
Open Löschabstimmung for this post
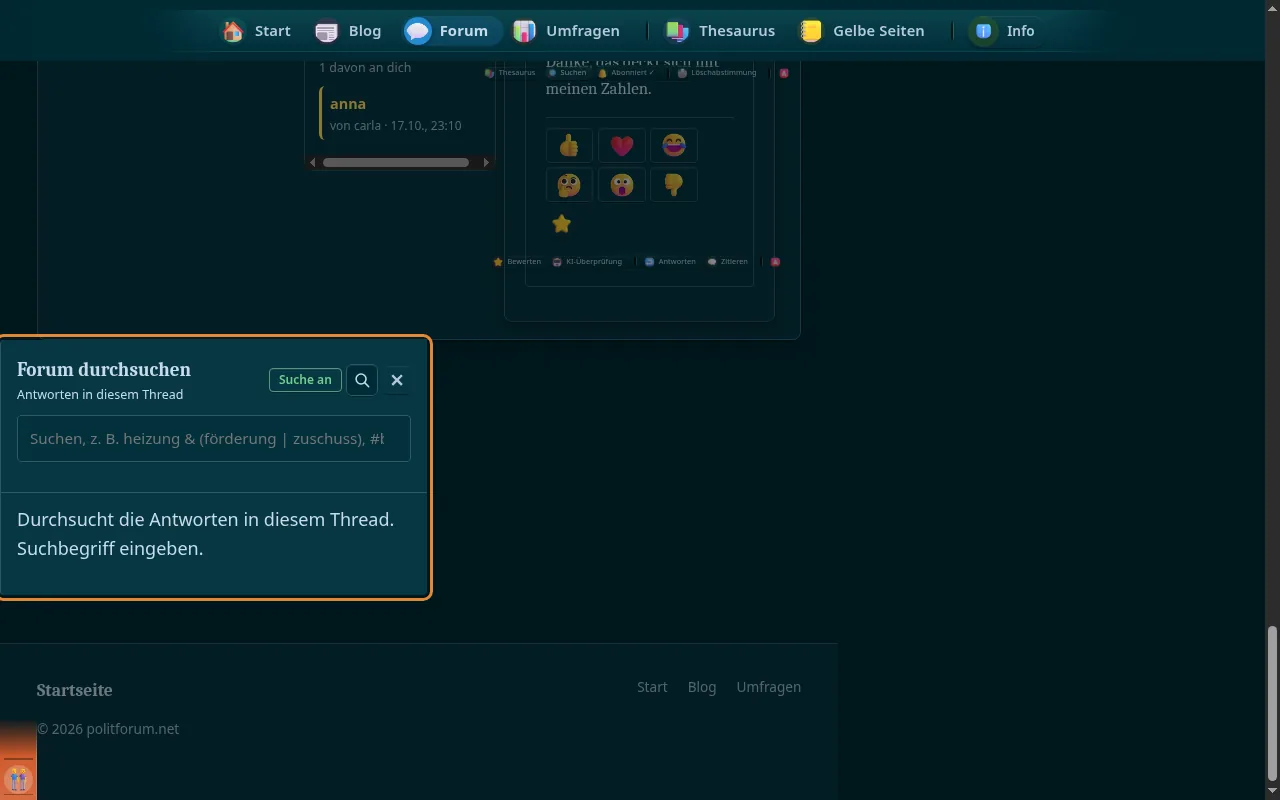[717, 73]
